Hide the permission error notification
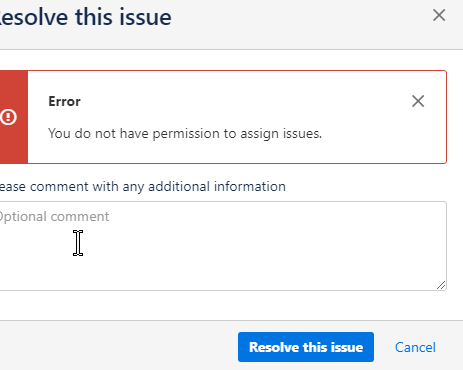 [x=418, y=101]
